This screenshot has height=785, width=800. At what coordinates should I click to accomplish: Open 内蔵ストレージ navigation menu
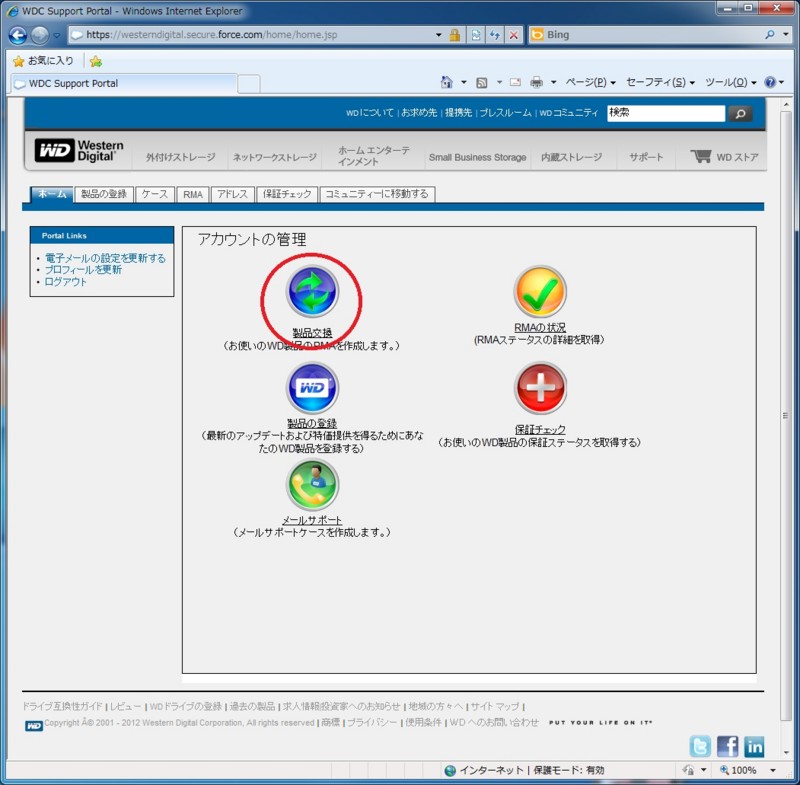(571, 157)
